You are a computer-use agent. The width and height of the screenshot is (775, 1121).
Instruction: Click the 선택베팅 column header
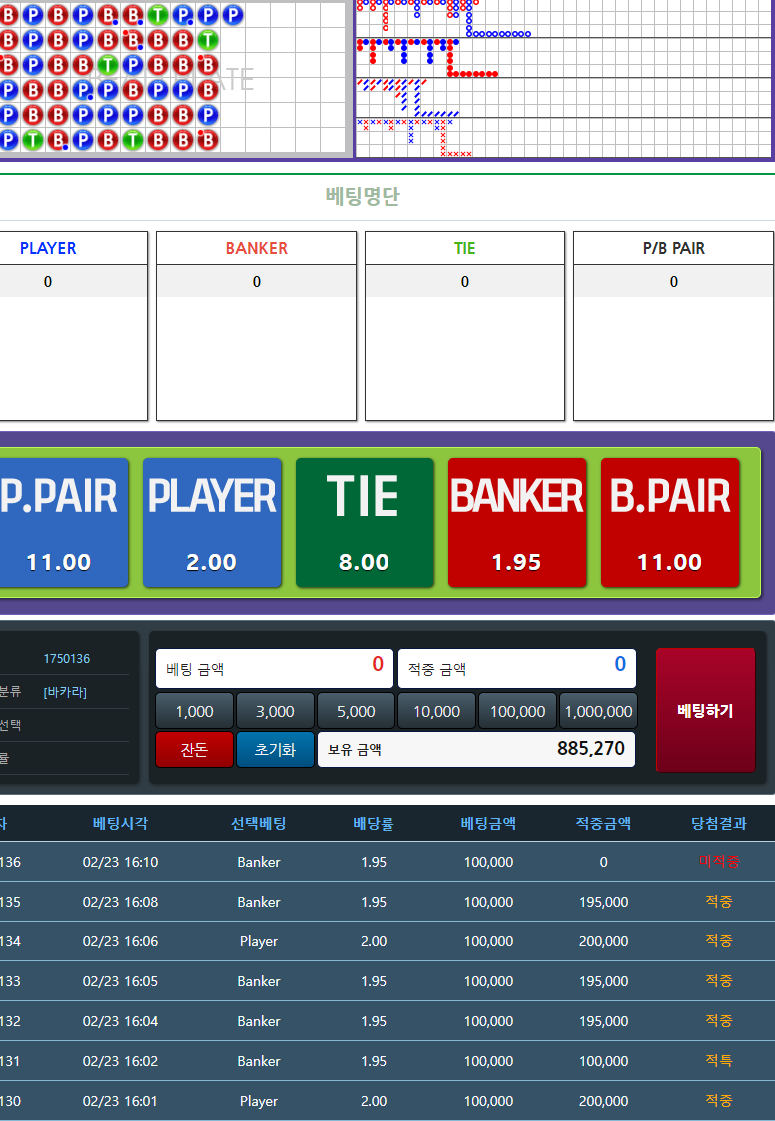(x=259, y=823)
